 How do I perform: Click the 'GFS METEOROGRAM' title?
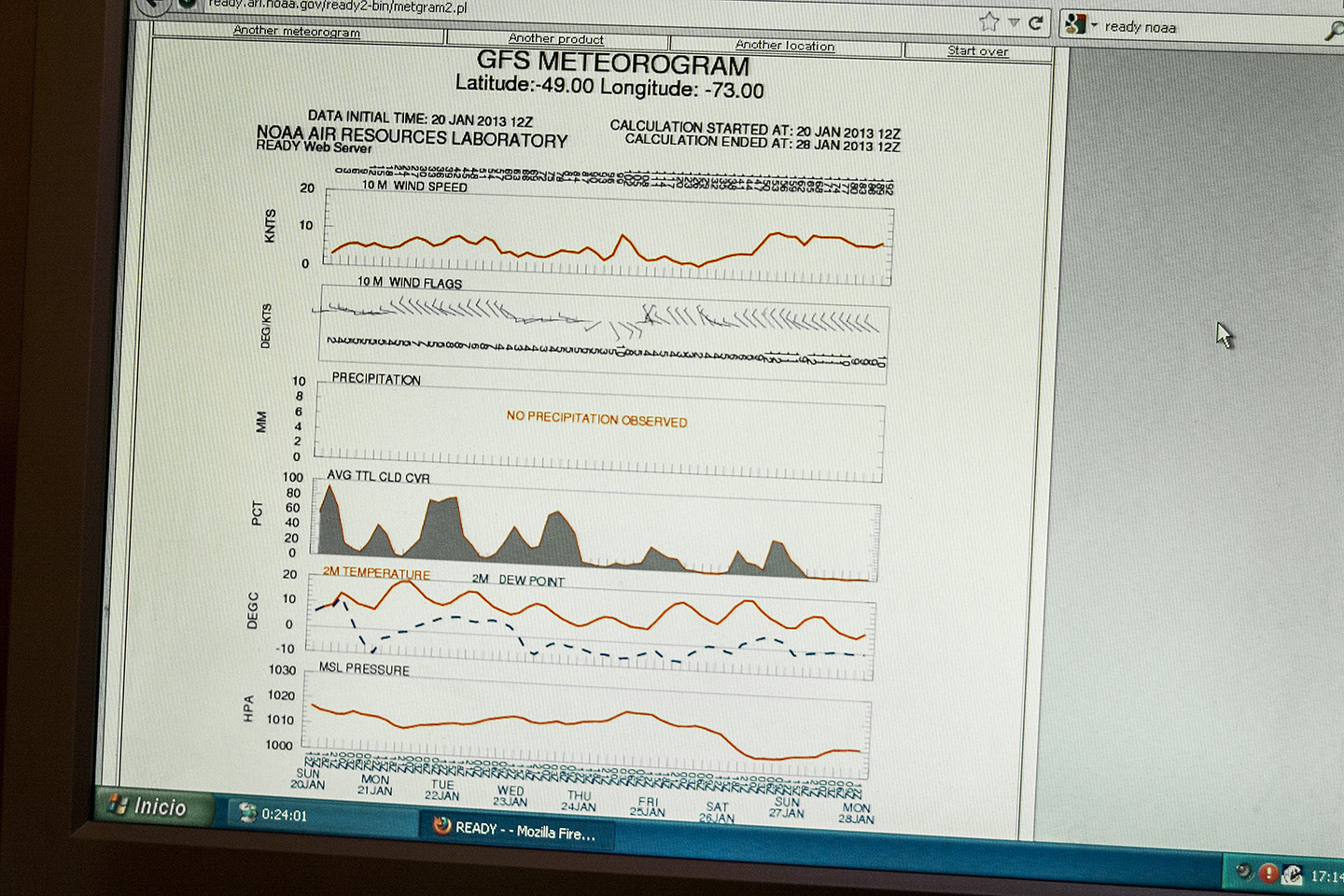(613, 63)
